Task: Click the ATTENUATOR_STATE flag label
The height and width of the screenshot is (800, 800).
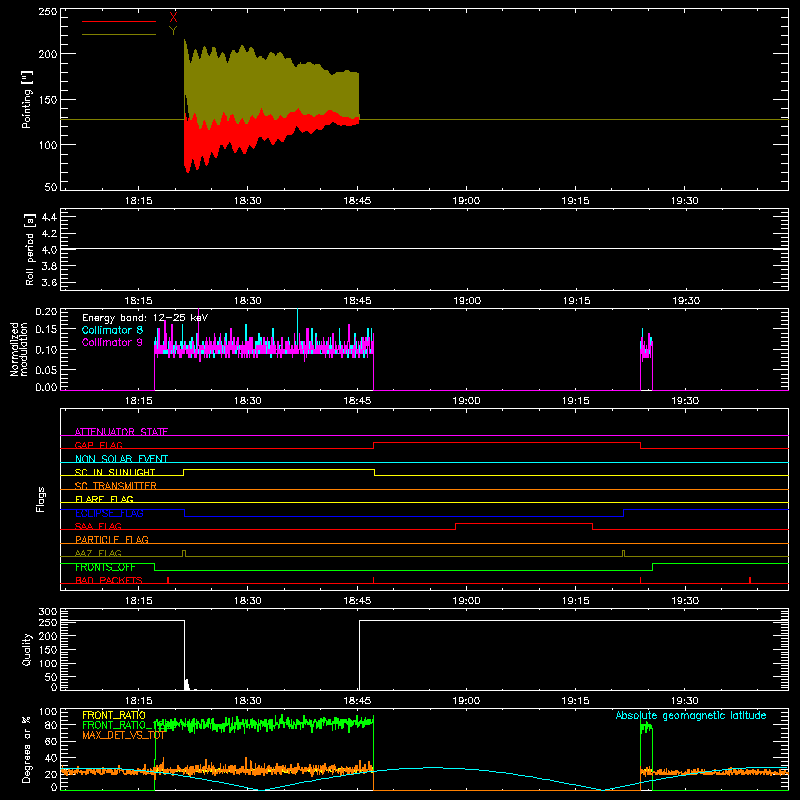Action: (121, 432)
